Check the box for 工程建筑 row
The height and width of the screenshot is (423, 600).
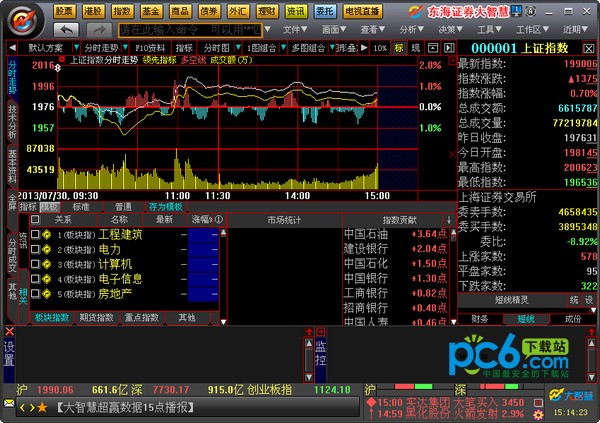pos(35,234)
